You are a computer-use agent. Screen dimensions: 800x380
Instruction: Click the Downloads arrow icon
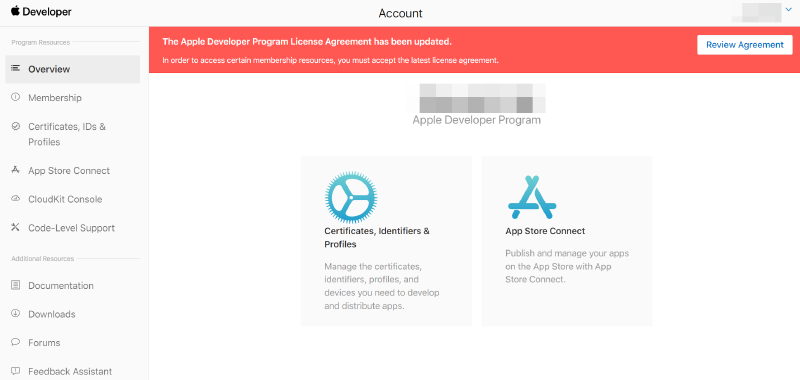click(15, 313)
